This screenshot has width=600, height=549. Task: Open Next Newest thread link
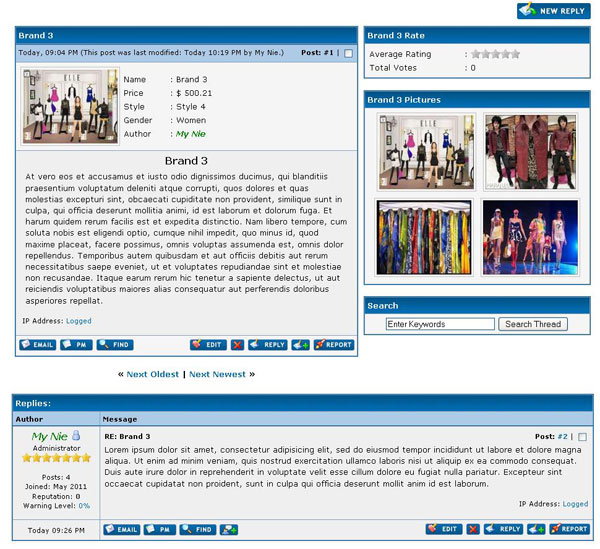coord(217,374)
